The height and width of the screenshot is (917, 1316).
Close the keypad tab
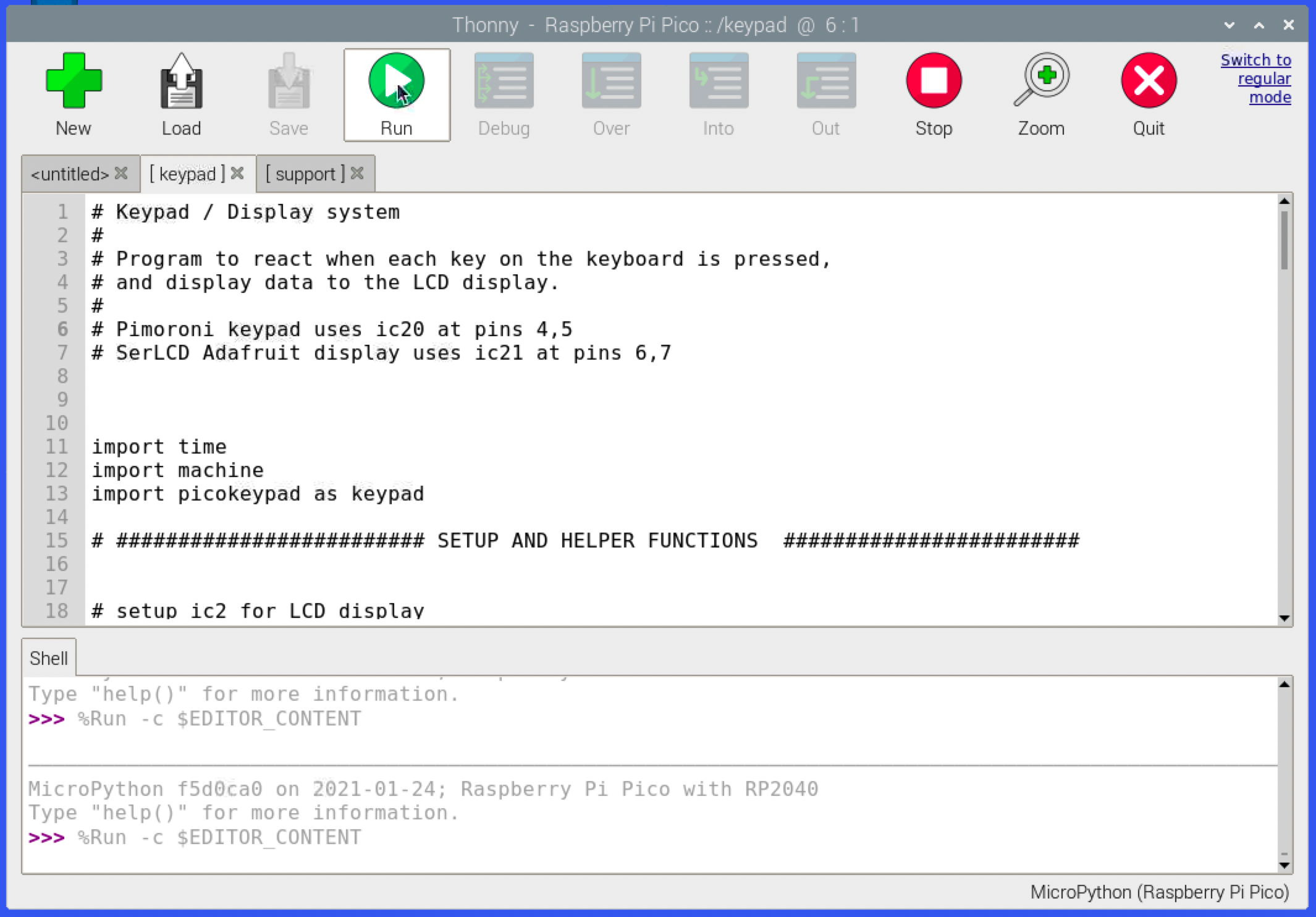click(x=237, y=174)
